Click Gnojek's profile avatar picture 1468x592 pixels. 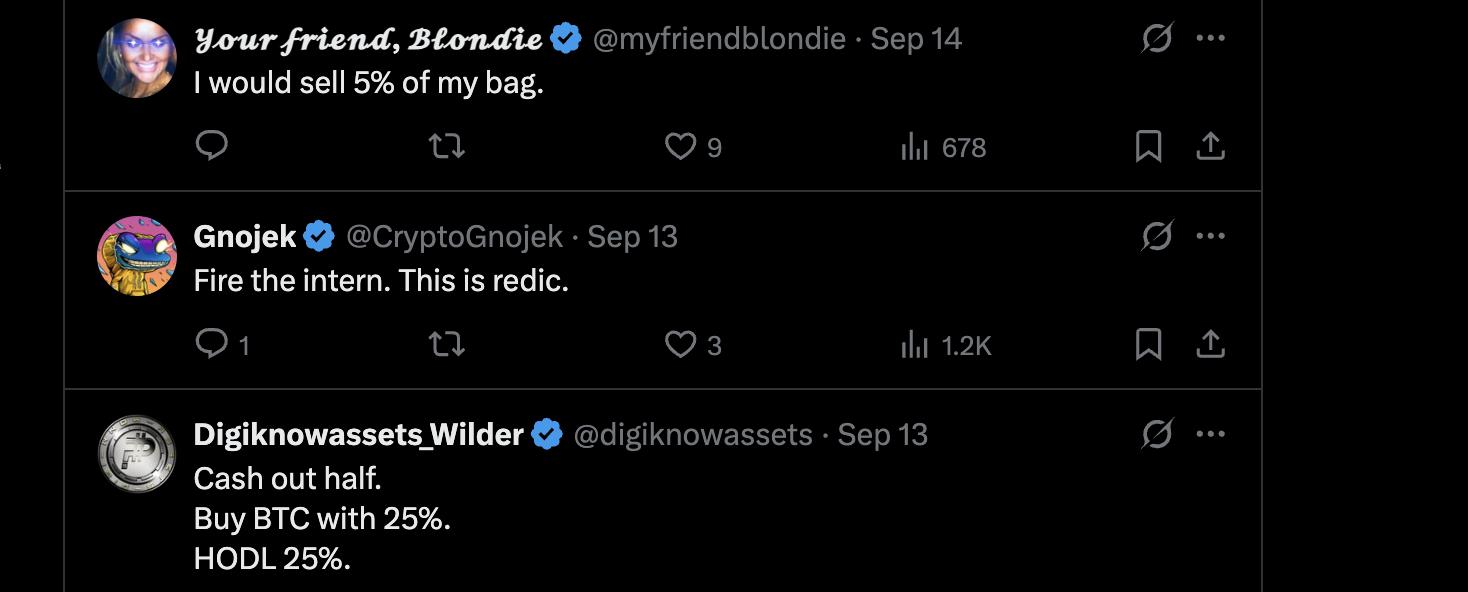pyautogui.click(x=137, y=256)
